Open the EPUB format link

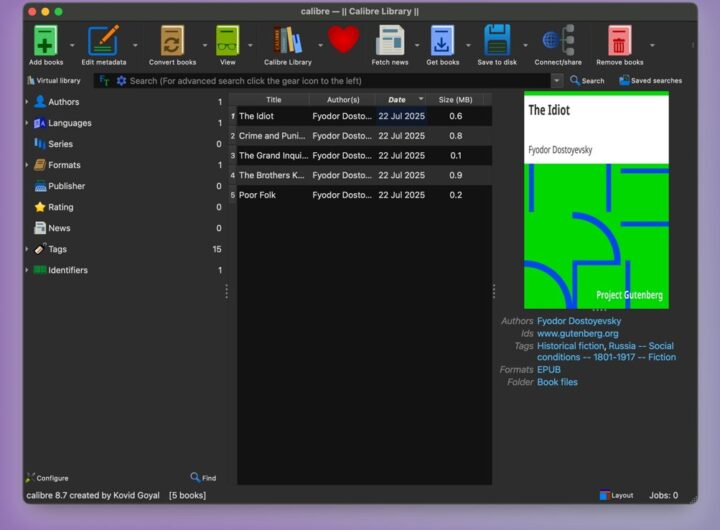[549, 370]
